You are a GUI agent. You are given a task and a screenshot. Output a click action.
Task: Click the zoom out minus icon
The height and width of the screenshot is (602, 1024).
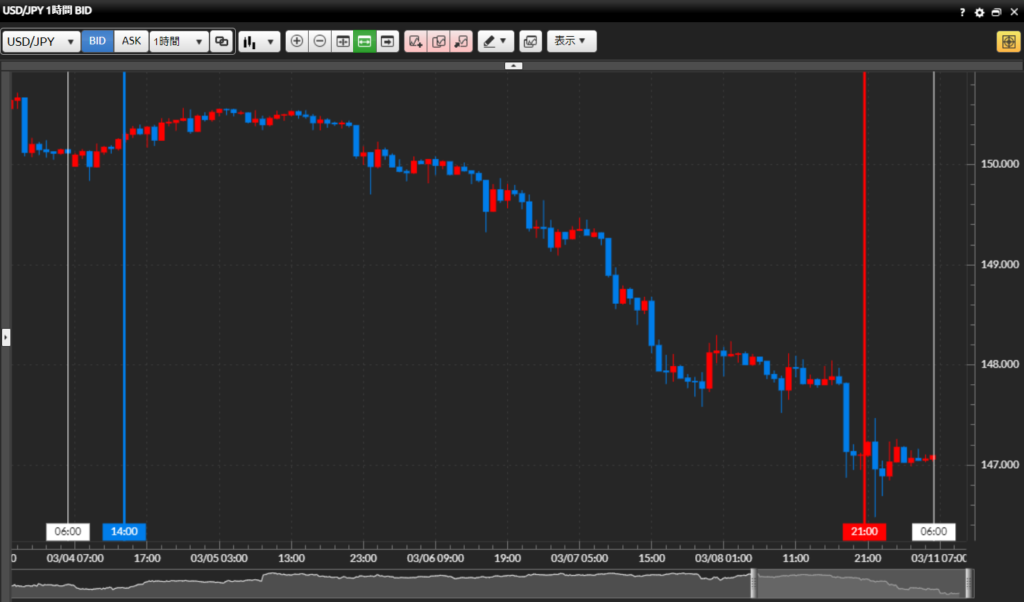point(319,42)
